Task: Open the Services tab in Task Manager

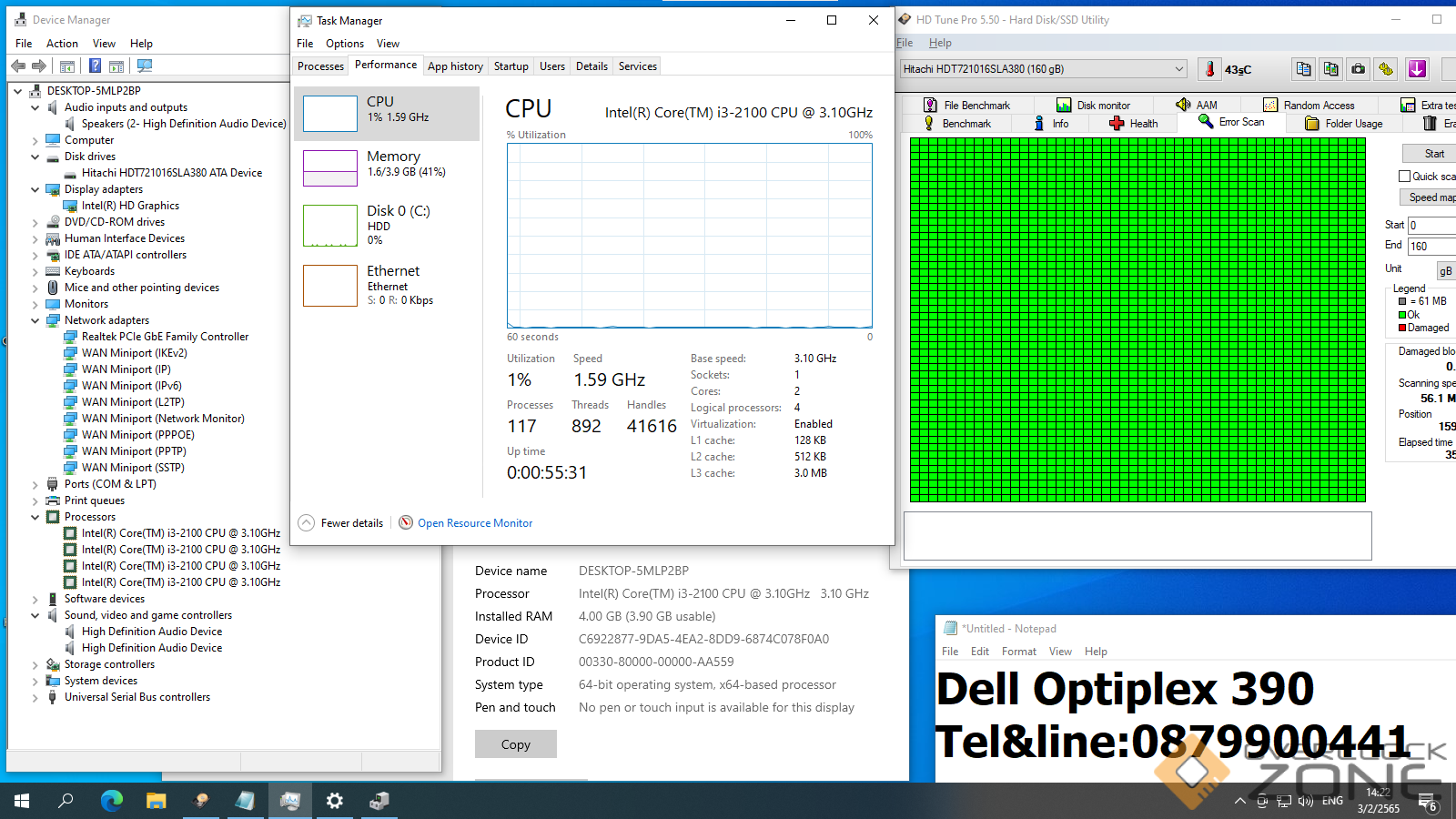Action: [637, 66]
